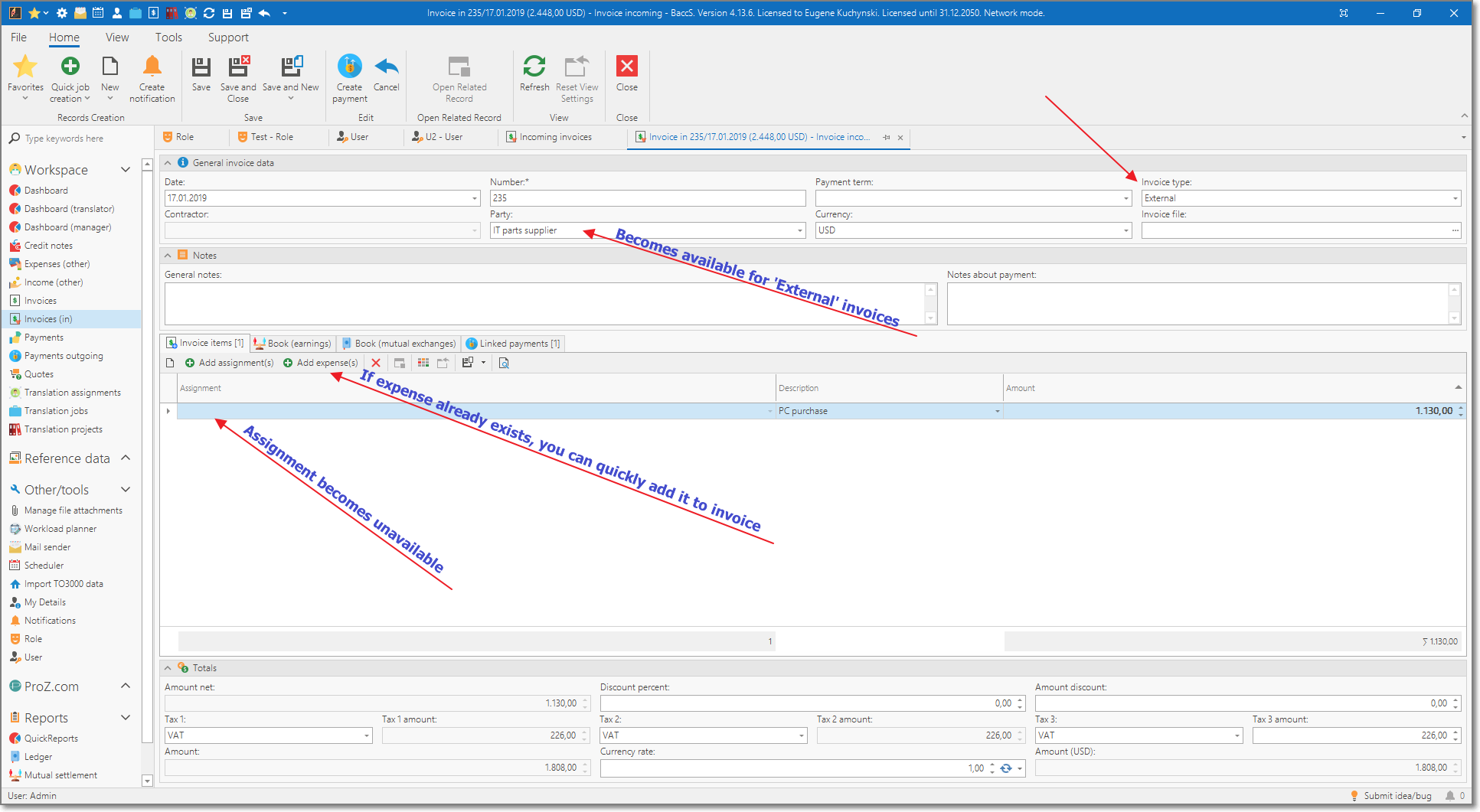This screenshot has height=812, width=1480.
Task: Collapse the Workspace sidebar group
Action: coord(126,170)
